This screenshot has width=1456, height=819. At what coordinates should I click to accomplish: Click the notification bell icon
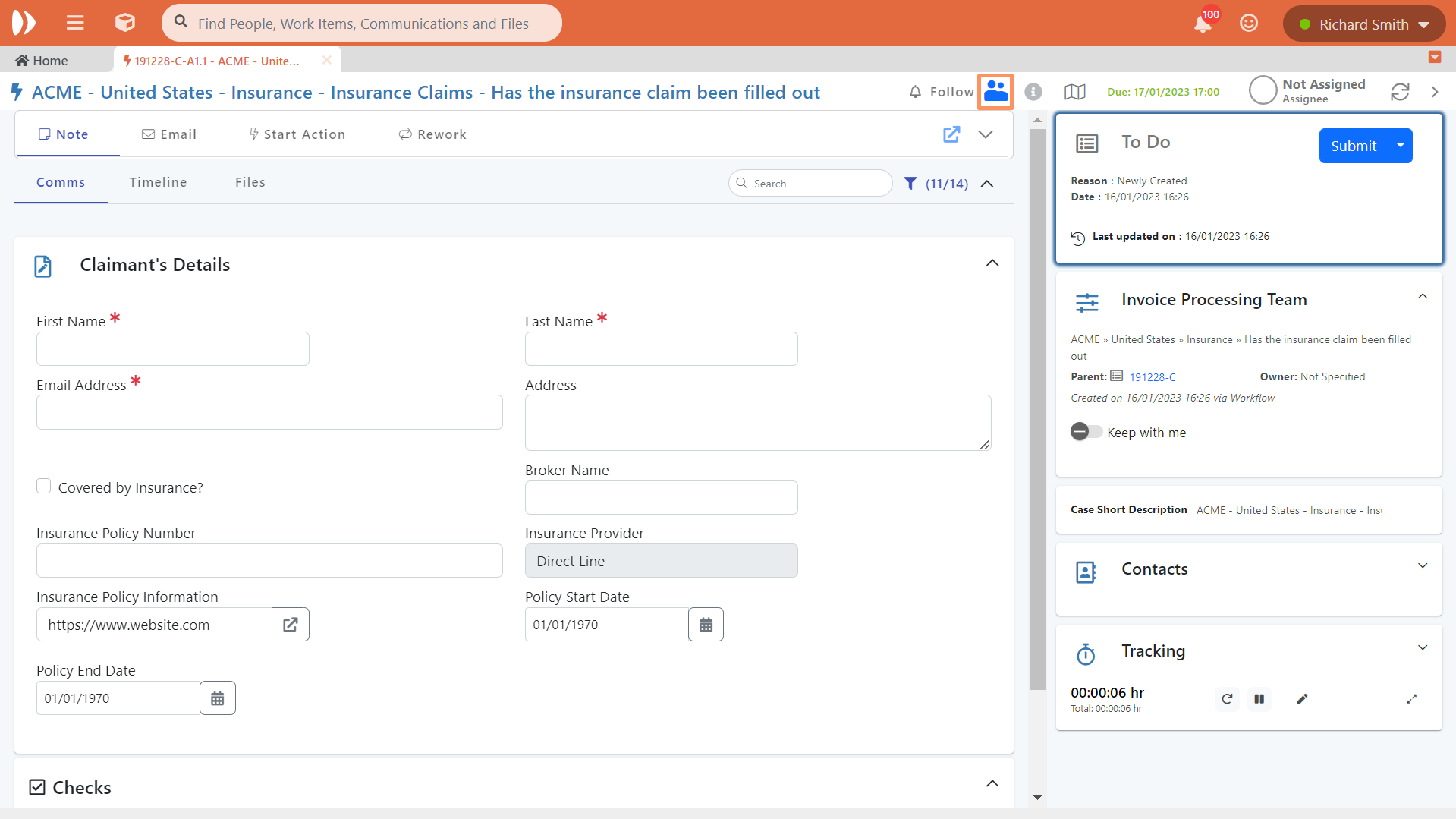[x=1202, y=24]
